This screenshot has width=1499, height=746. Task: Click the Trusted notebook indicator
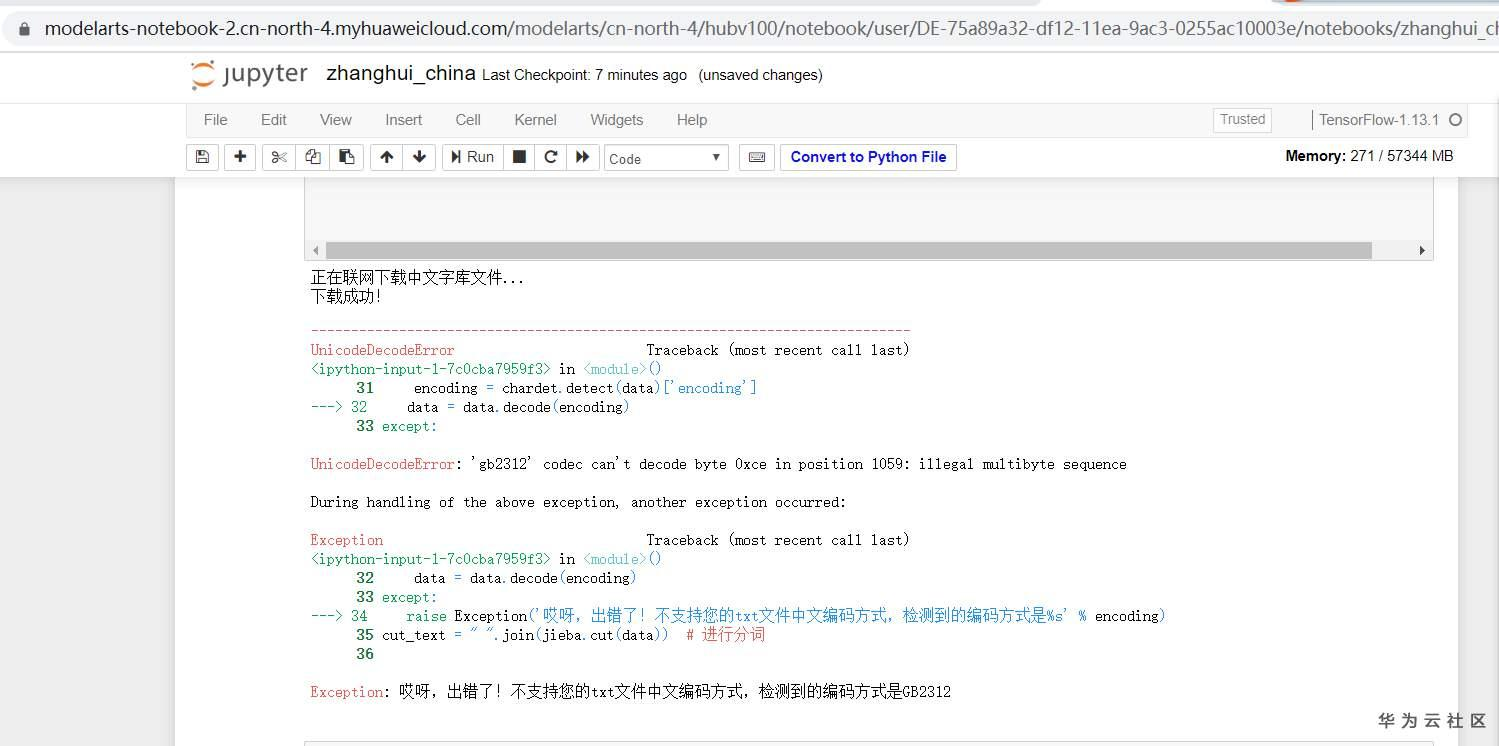click(1241, 120)
